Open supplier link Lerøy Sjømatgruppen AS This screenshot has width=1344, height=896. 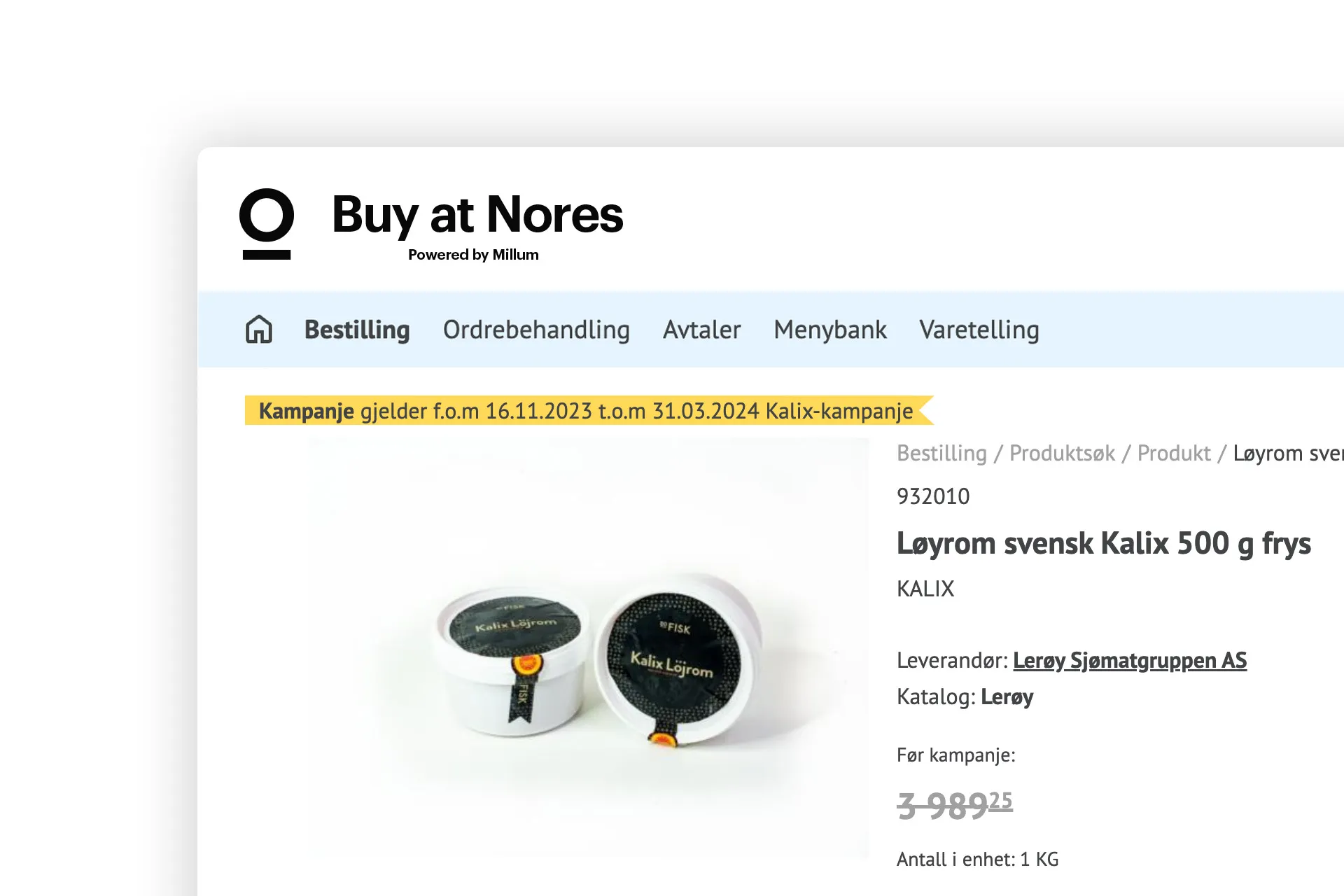[1129, 660]
